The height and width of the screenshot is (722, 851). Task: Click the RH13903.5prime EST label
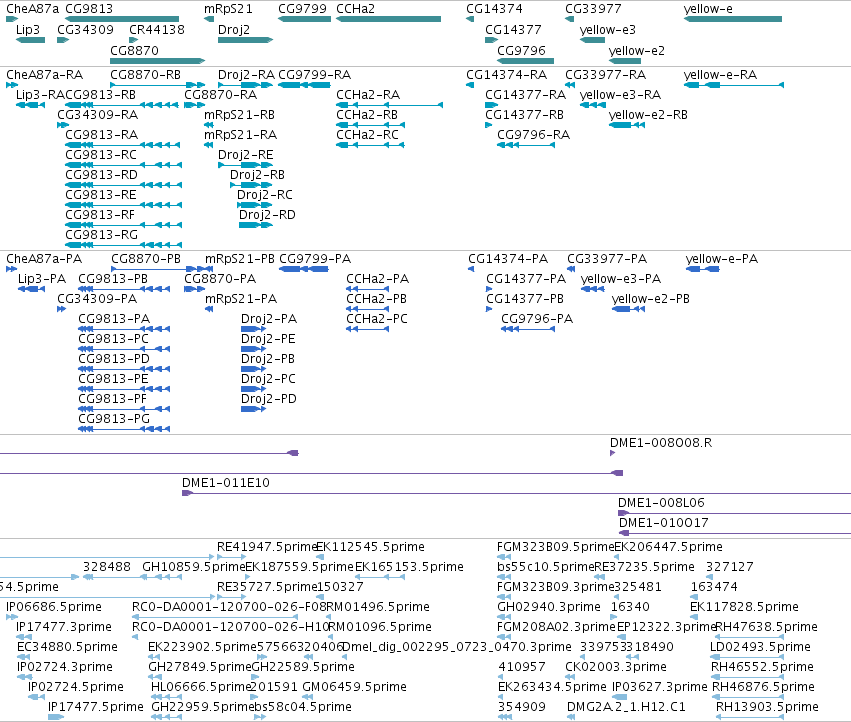click(x=767, y=707)
